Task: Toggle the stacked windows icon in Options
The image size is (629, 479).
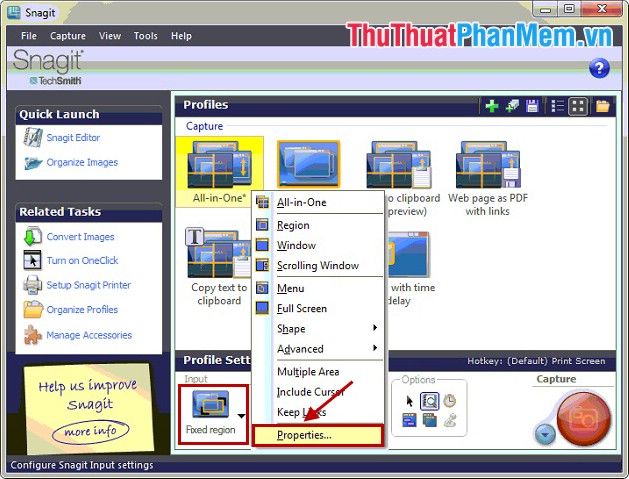Action: click(x=429, y=420)
